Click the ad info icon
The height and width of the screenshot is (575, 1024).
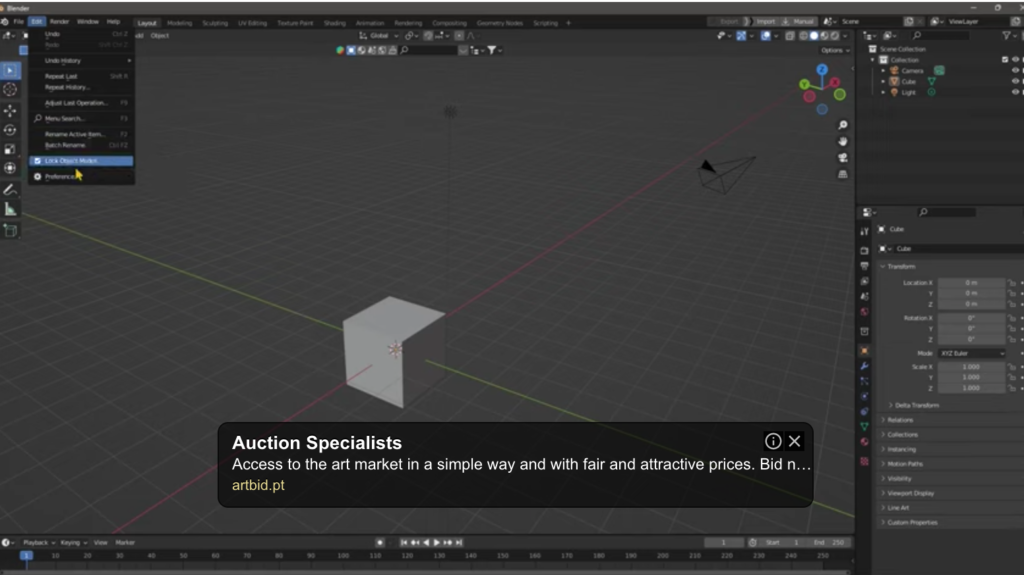point(773,442)
